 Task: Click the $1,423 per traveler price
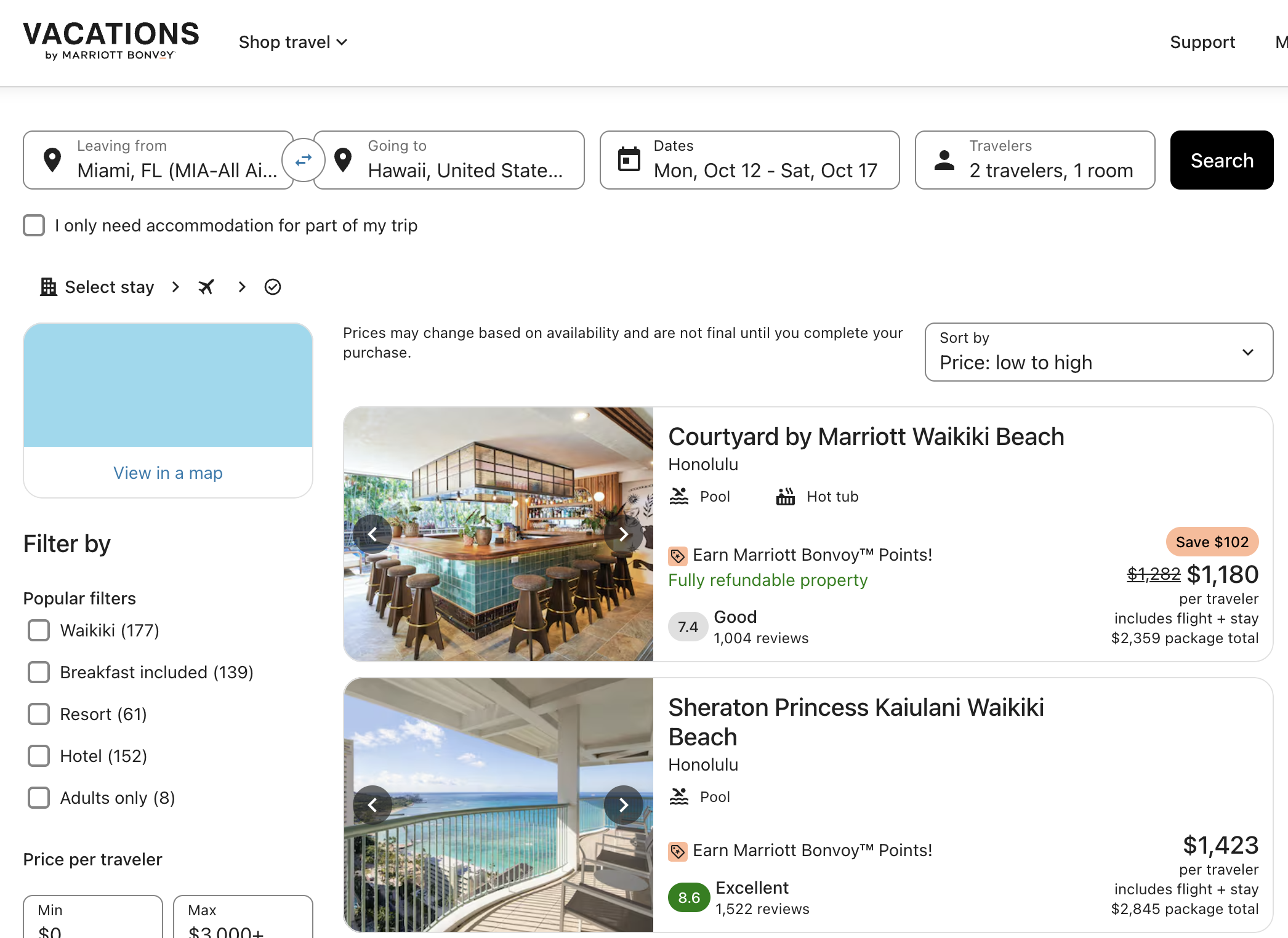click(x=1220, y=845)
